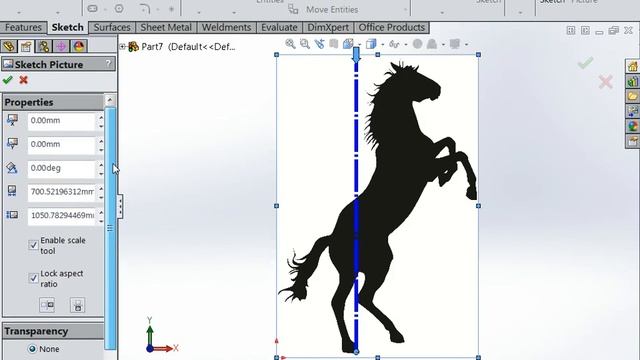Open Design Library task pane tab

tap(633, 81)
